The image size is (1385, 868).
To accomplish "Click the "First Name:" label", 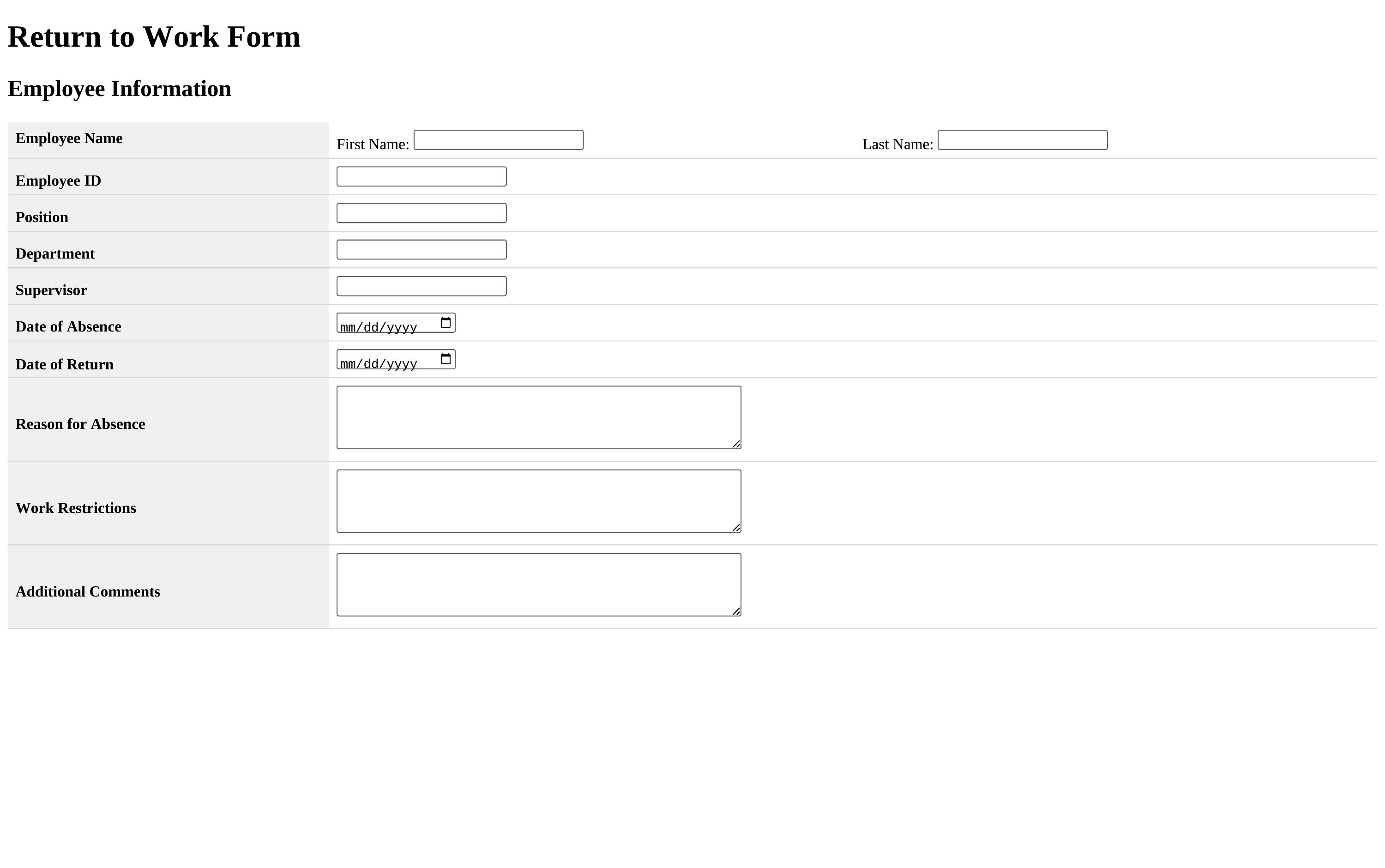I will tap(373, 144).
